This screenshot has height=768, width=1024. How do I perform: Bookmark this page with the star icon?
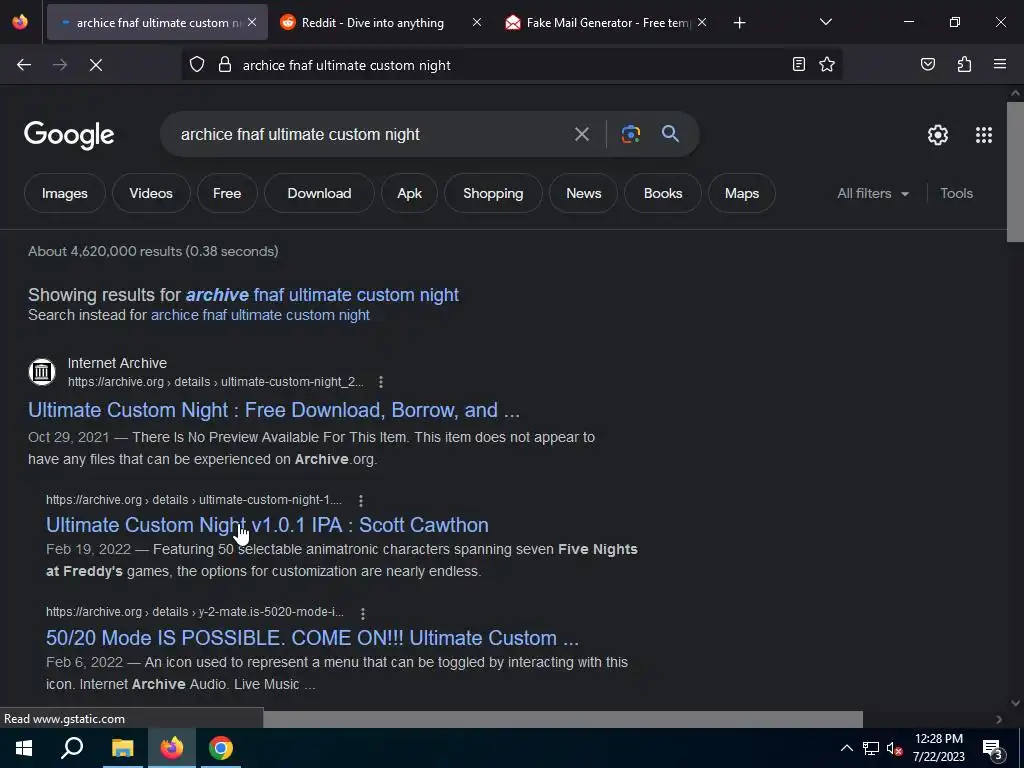(827, 64)
